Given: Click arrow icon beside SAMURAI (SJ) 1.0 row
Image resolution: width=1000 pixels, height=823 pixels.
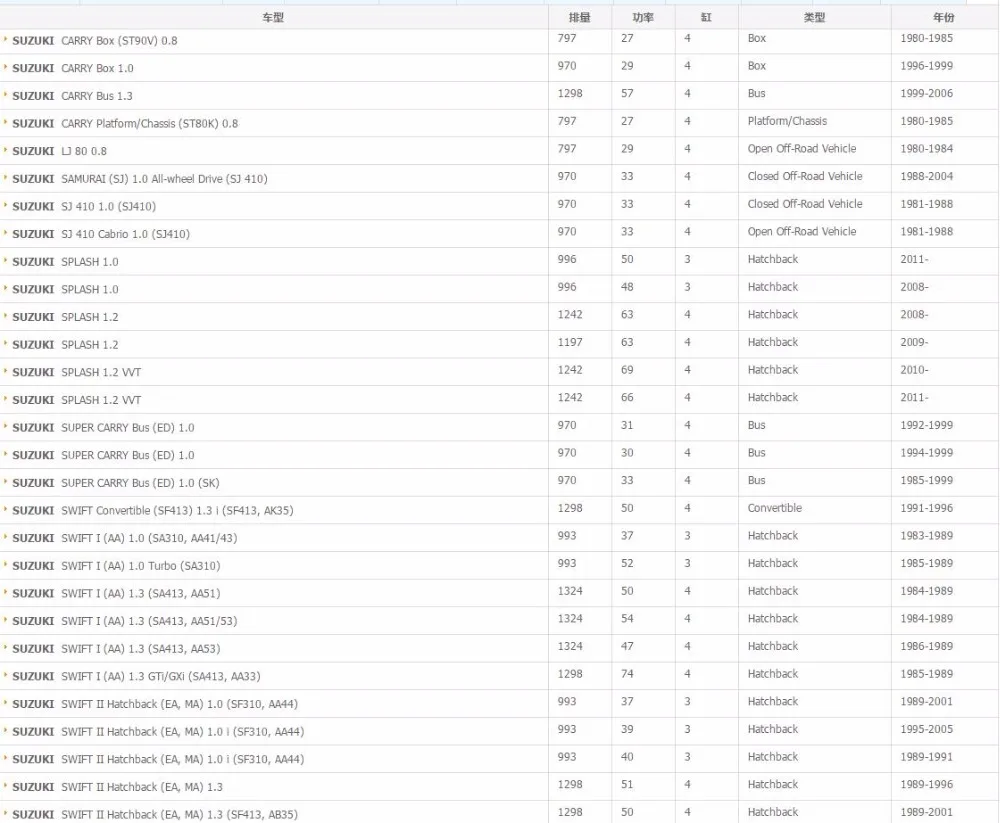Looking at the screenshot, I should [6, 177].
